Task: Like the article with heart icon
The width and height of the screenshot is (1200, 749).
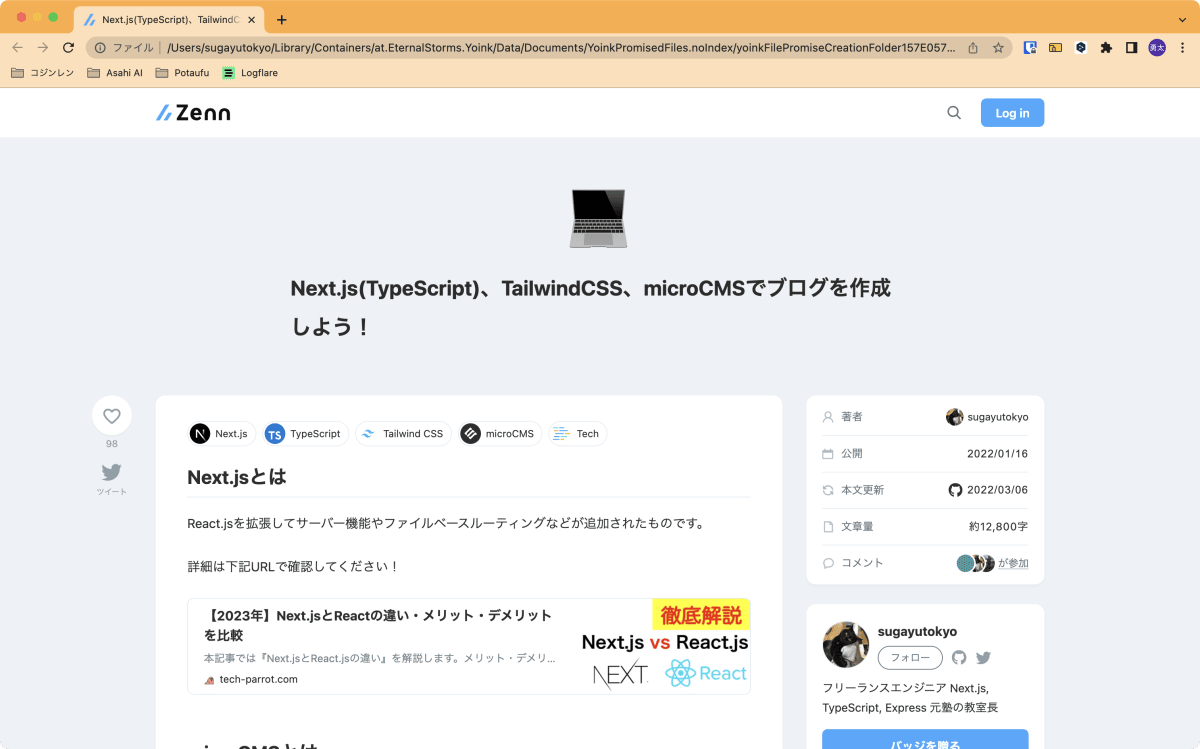Action: coord(112,416)
